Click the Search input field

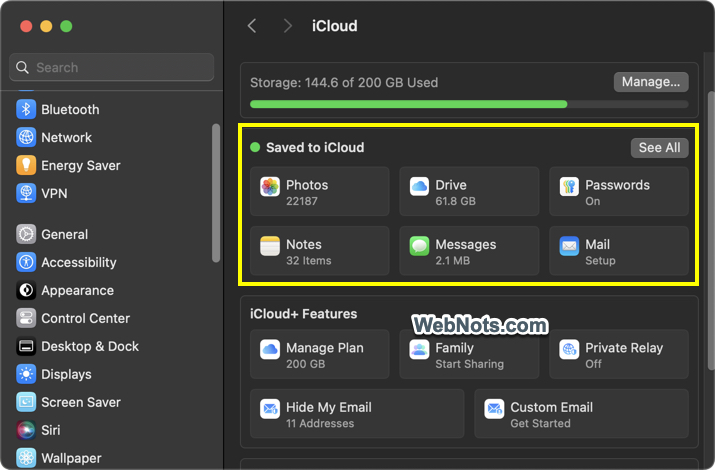tap(112, 67)
